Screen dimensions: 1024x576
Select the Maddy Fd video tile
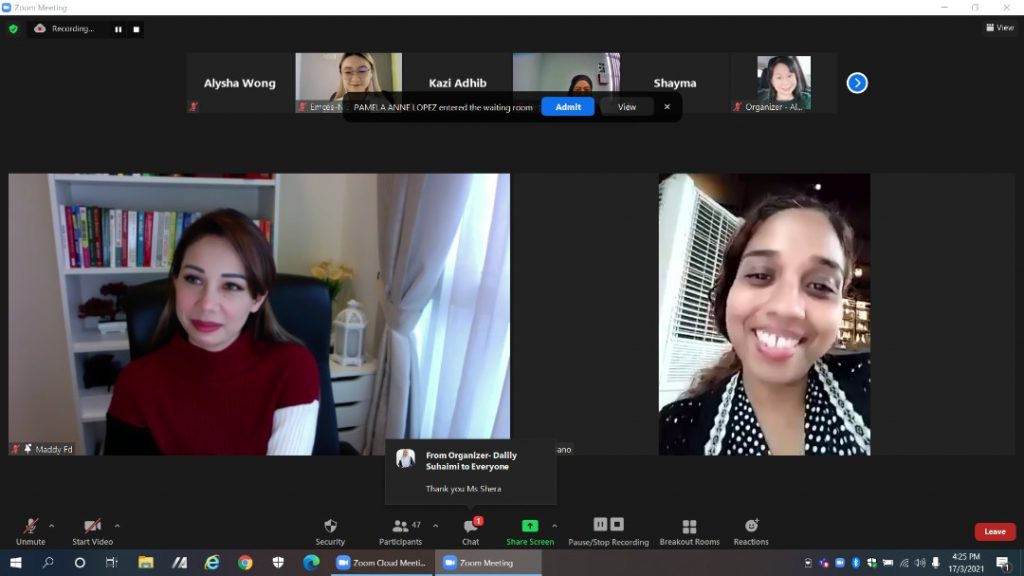[259, 314]
